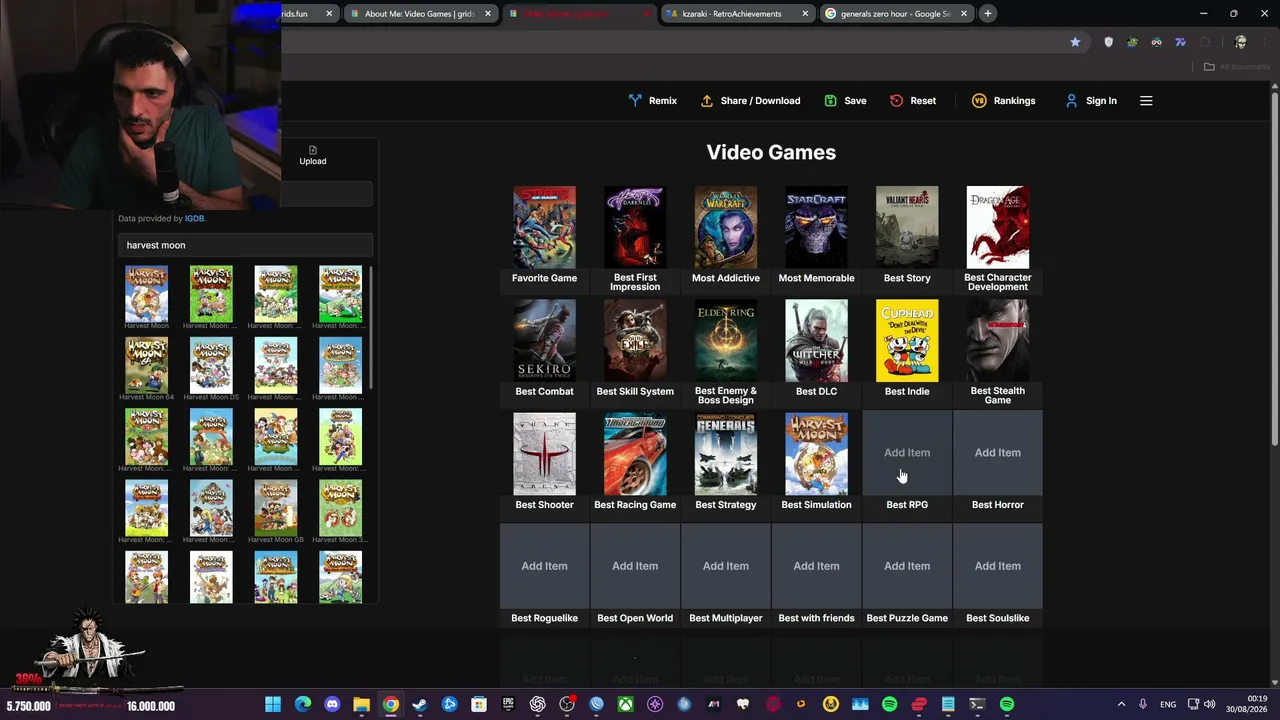Click the search results scrollbar
The image size is (1280, 720).
[371, 328]
